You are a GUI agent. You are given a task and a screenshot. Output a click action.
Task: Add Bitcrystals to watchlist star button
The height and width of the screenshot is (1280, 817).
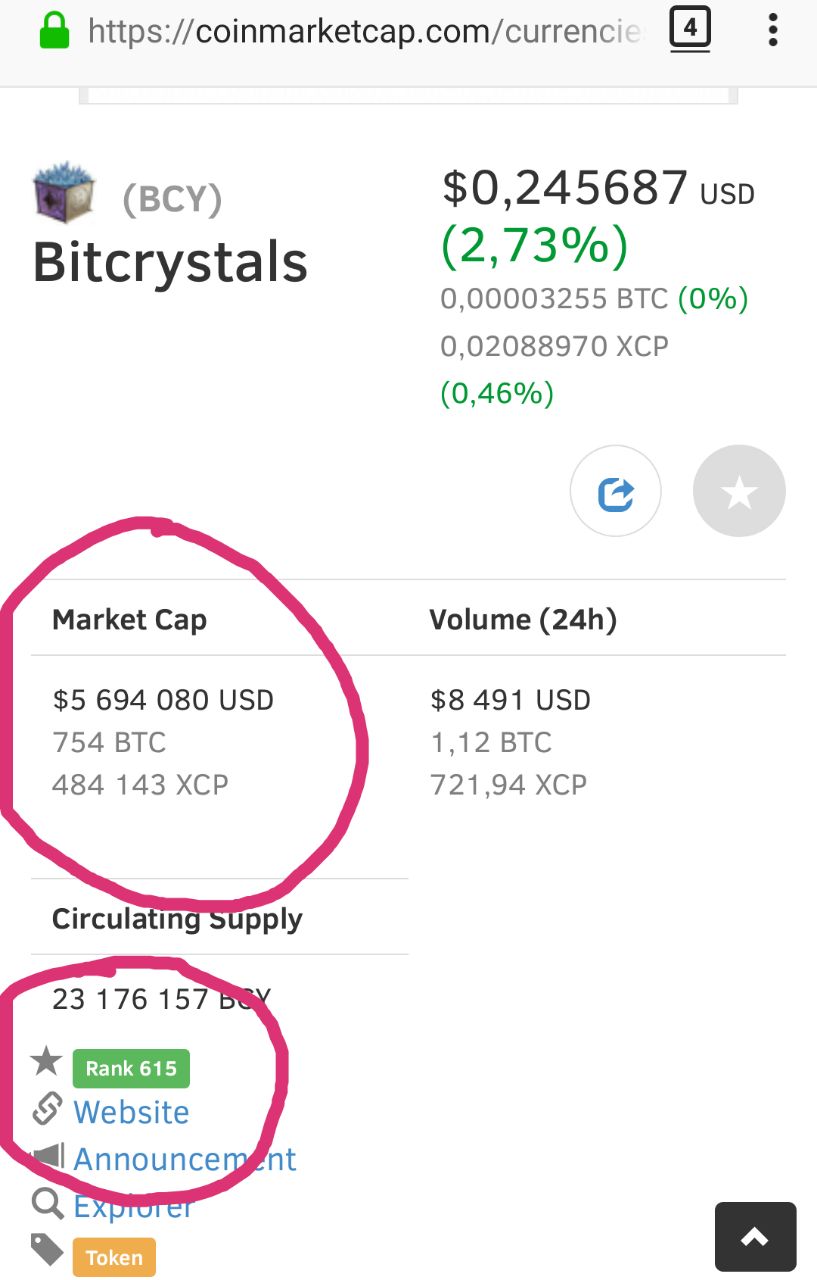(739, 492)
